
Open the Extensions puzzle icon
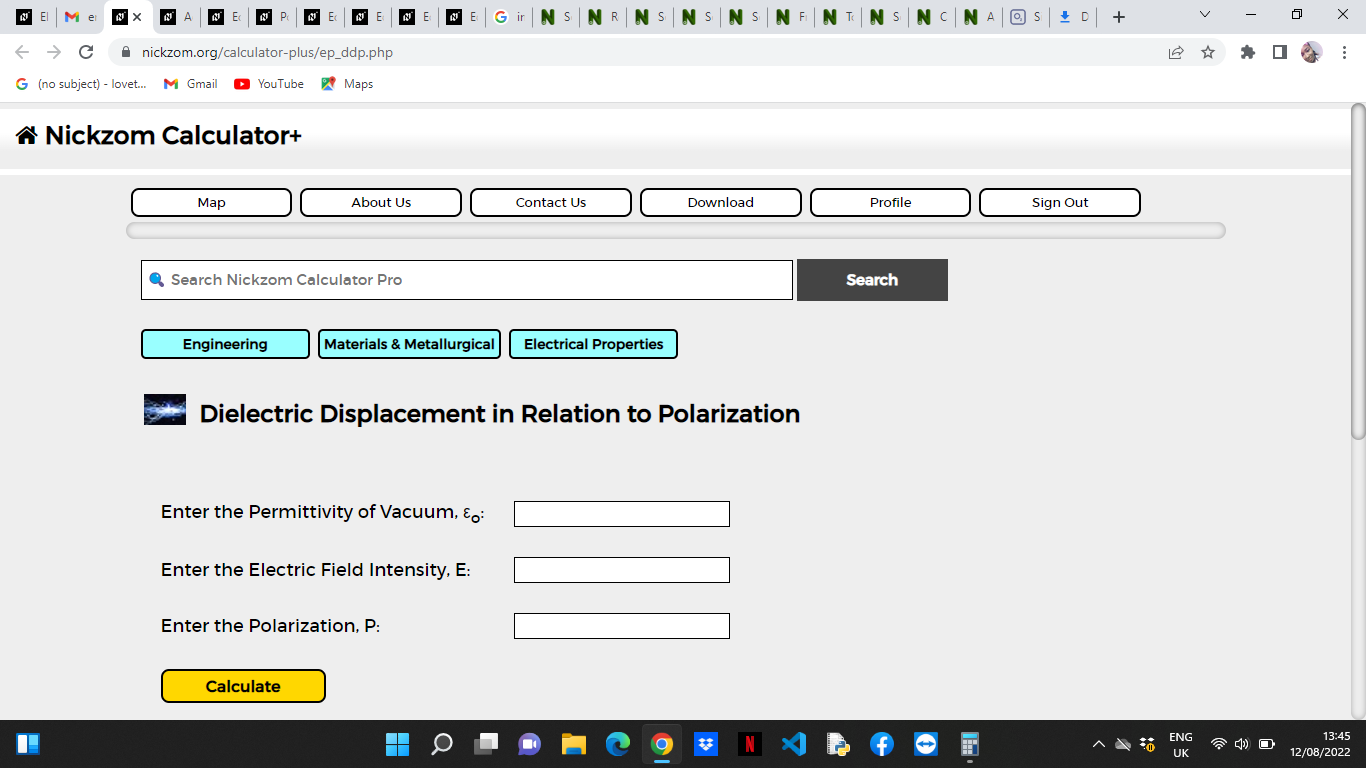click(x=1247, y=52)
